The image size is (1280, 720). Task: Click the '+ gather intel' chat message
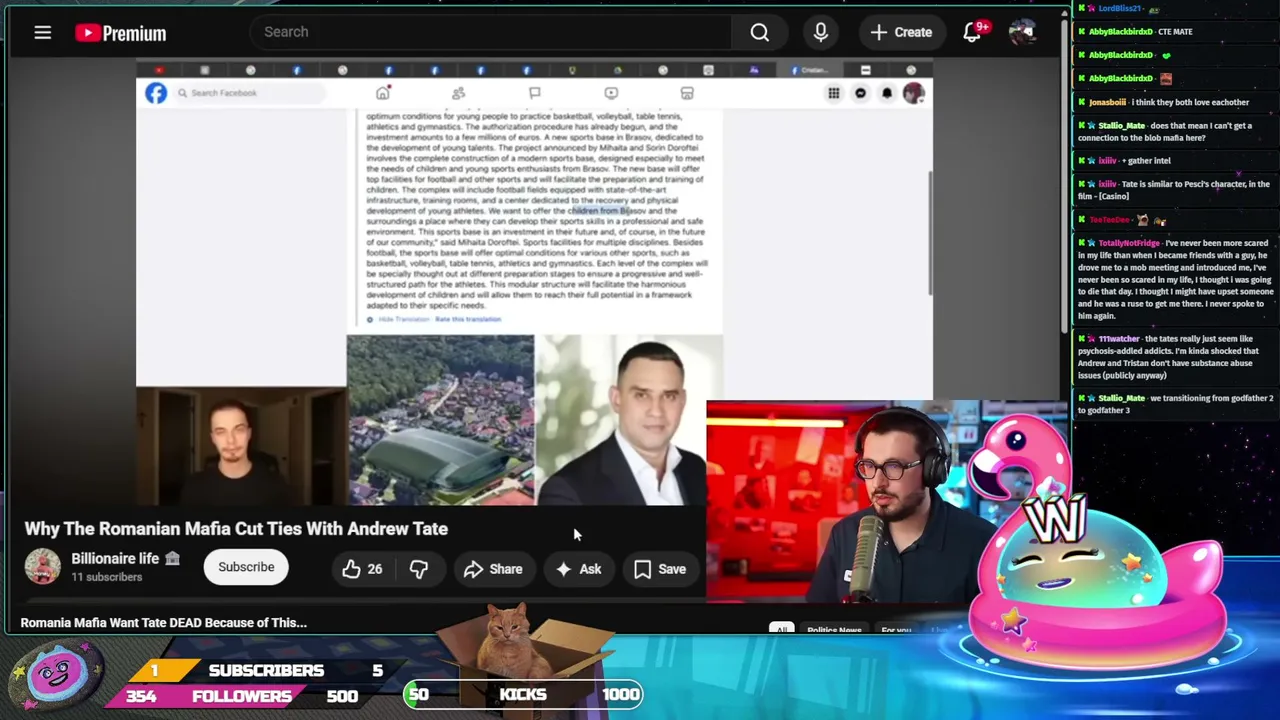coord(1146,160)
